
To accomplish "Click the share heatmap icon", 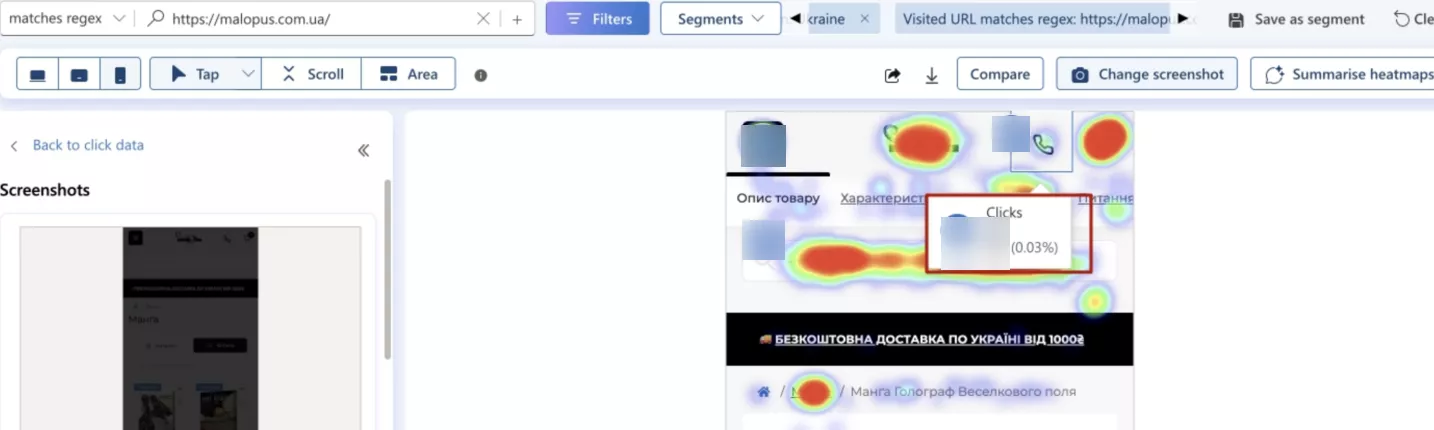I will click(x=893, y=75).
